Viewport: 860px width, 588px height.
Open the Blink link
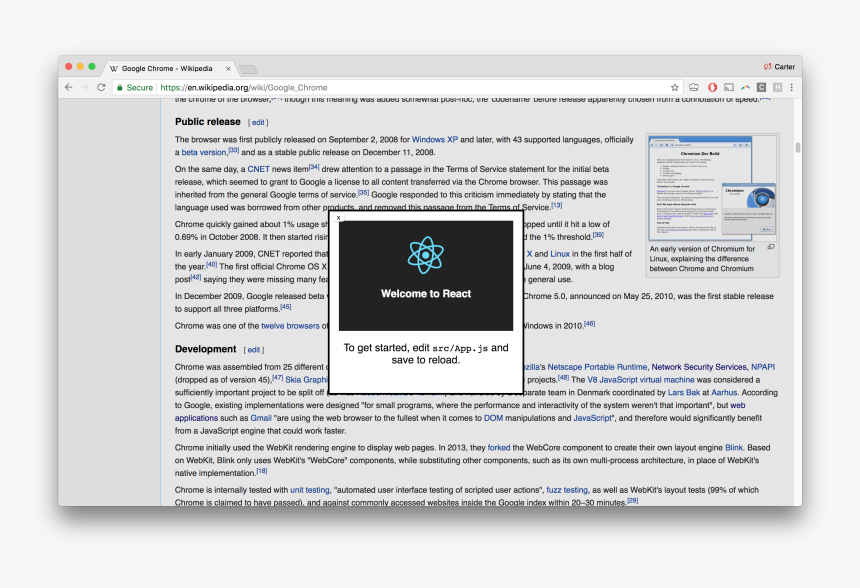tap(734, 448)
